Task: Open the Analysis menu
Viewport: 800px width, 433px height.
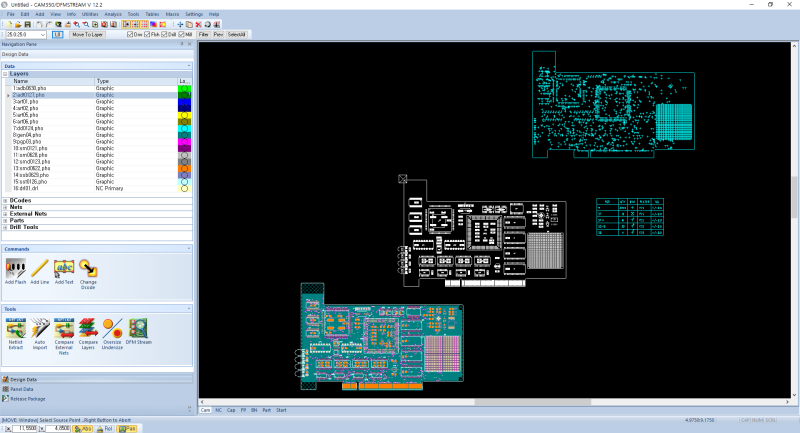Action: pyautogui.click(x=113, y=14)
